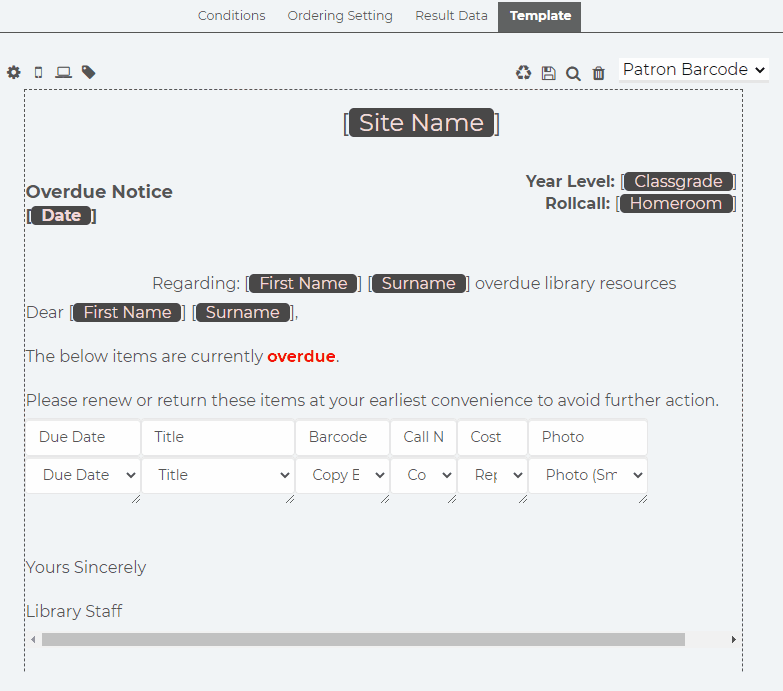
Task: Click the Date field tag
Action: pyautogui.click(x=61, y=216)
